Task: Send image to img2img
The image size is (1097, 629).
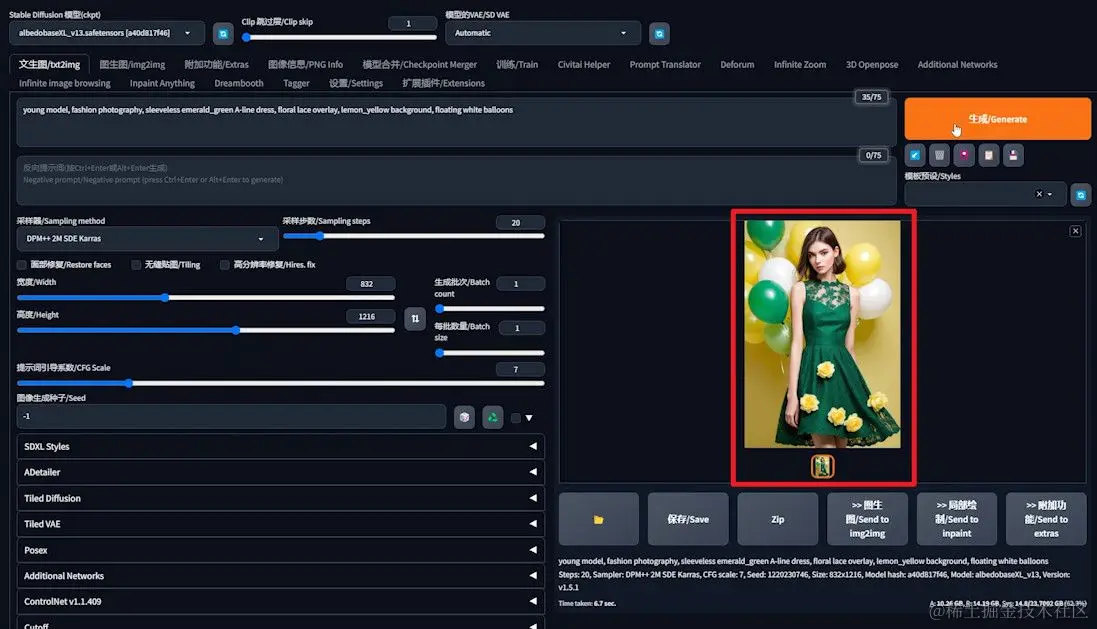Action: tap(867, 519)
